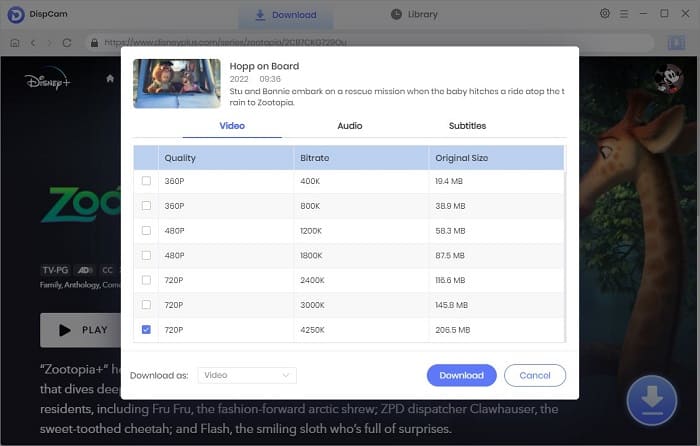The width and height of the screenshot is (700, 446).
Task: Click the round blue download arrow button
Action: point(652,400)
